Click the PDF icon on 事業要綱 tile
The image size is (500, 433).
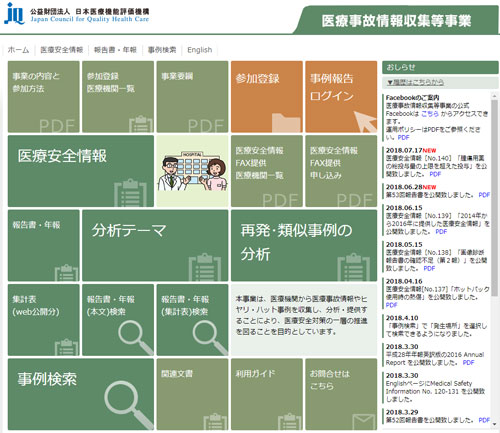205,126
